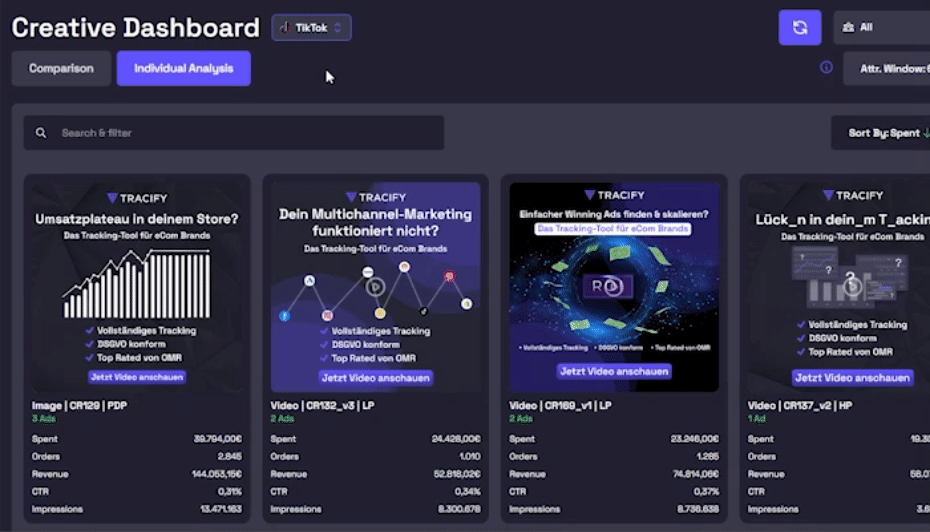Click the 2 Ads link under CR169_v1
This screenshot has height=532, width=930.
520,419
